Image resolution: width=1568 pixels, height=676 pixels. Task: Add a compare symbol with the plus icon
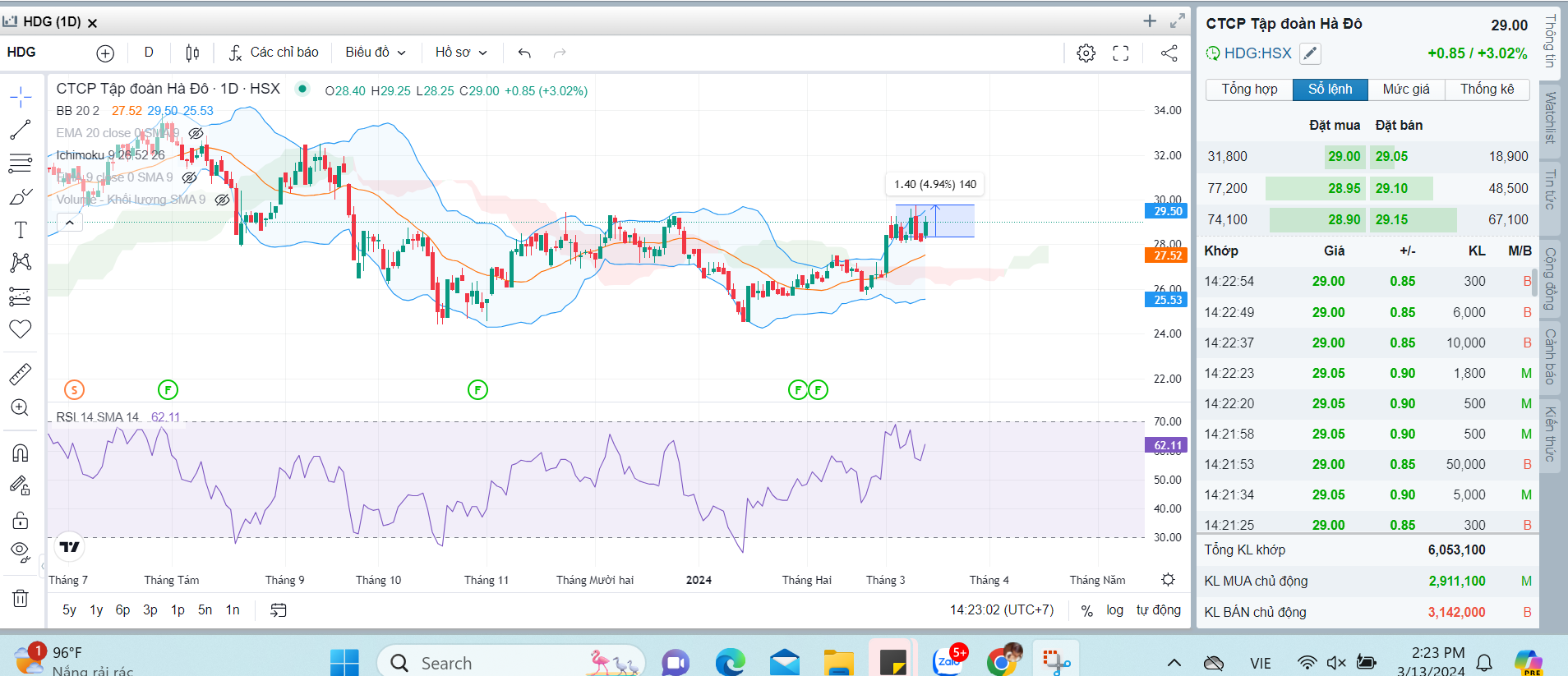105,53
